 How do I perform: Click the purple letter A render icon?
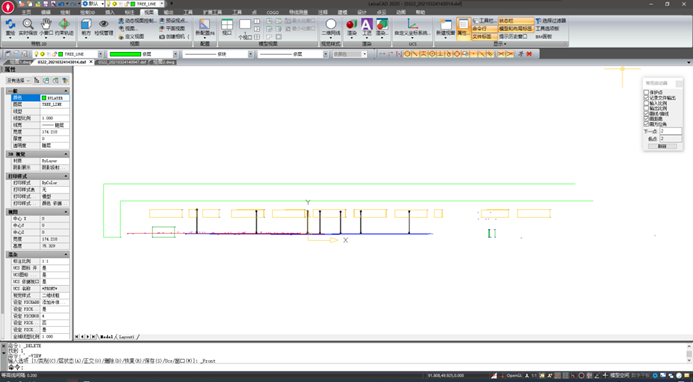(x=367, y=24)
